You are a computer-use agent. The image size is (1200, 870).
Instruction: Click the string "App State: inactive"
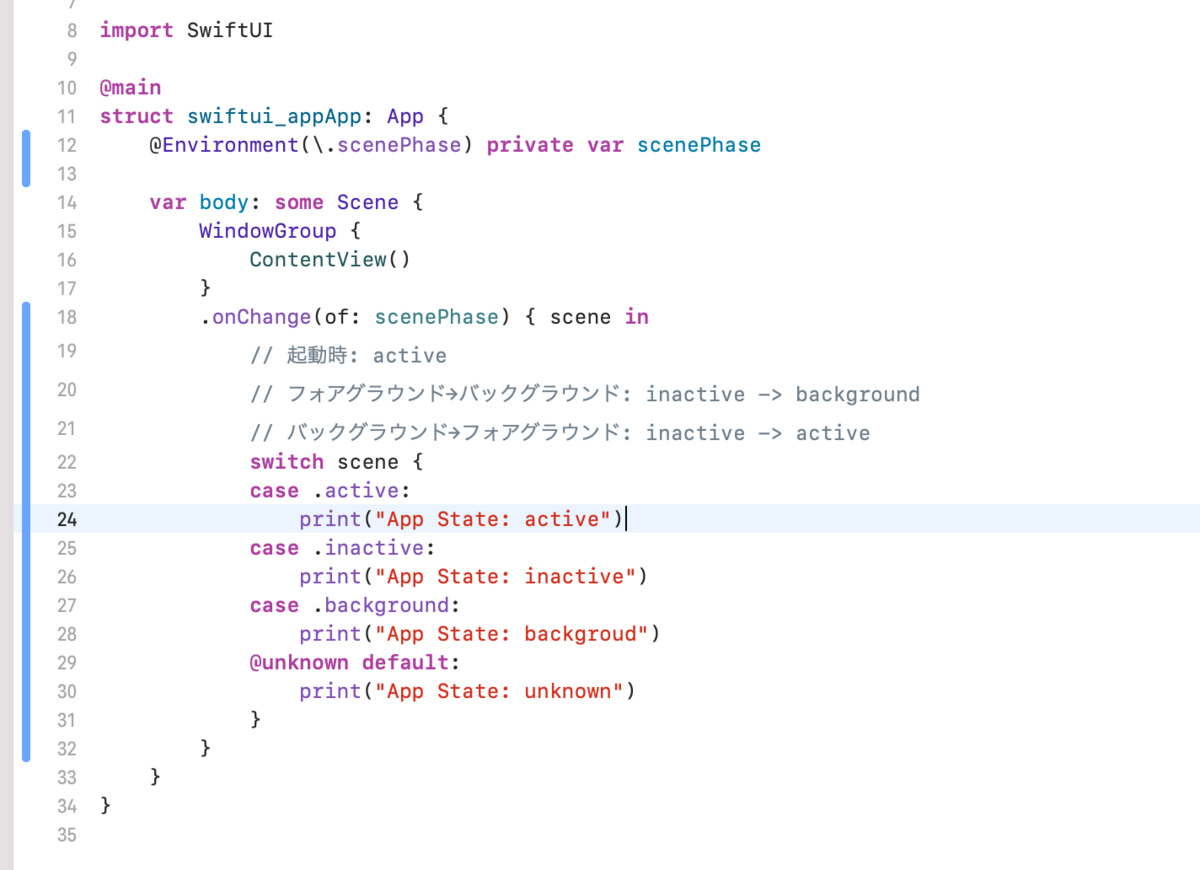point(504,577)
